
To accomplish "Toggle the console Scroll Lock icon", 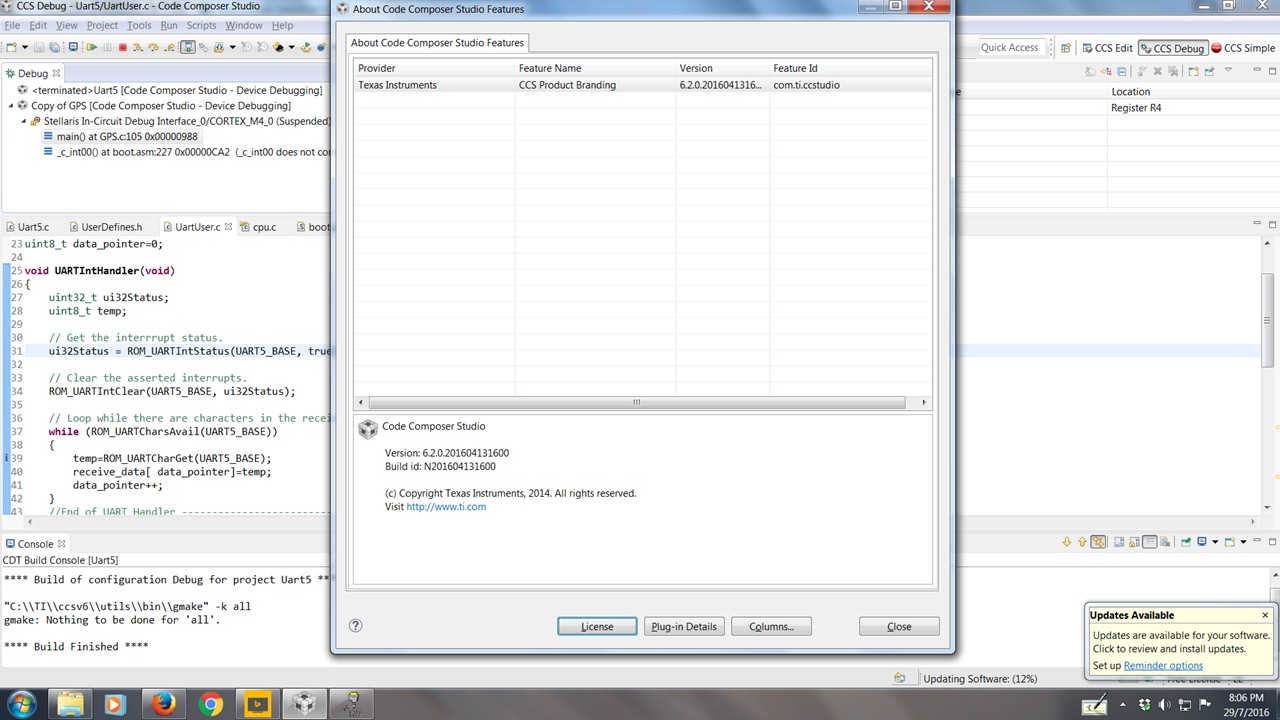I will coord(1134,542).
